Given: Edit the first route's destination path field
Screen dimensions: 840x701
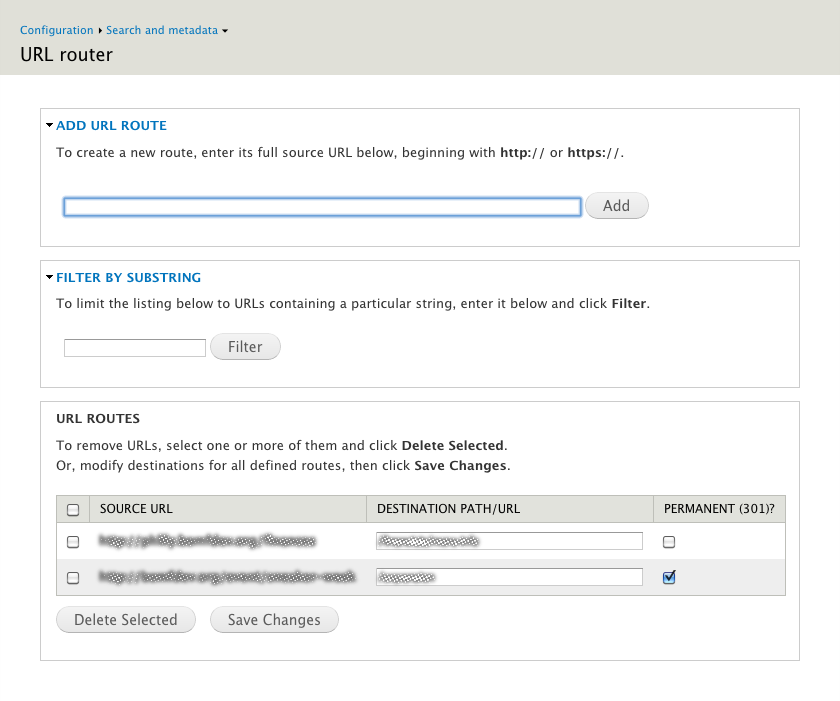Looking at the screenshot, I should (509, 541).
